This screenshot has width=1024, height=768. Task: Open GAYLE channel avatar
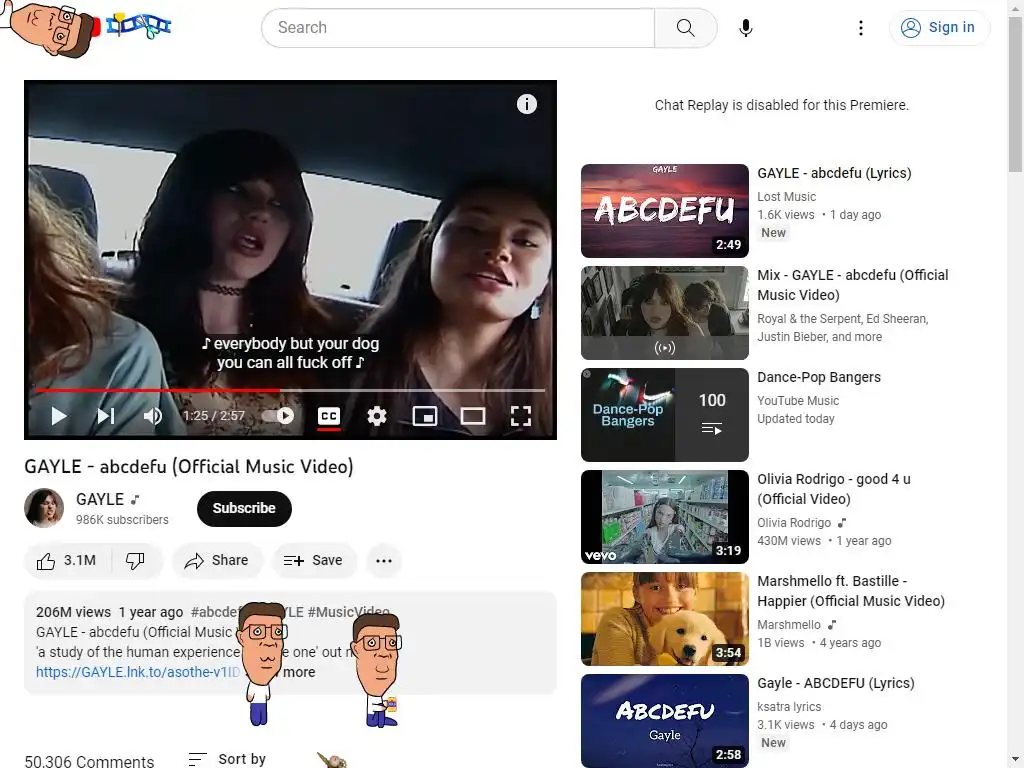44,508
